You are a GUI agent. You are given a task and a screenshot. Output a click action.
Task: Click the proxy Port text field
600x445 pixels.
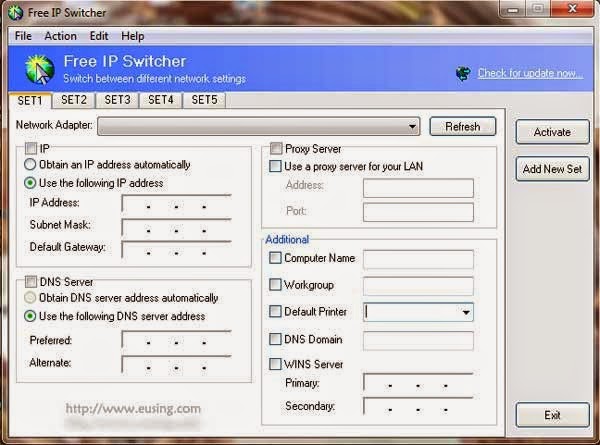tap(418, 212)
